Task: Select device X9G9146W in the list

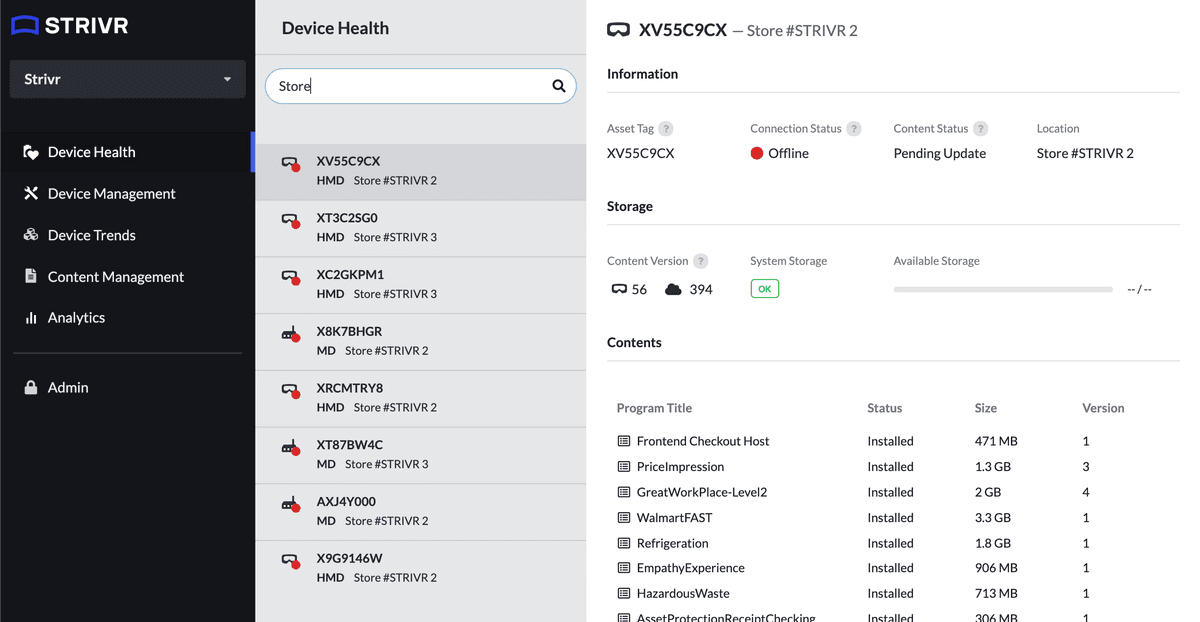Action: point(421,570)
